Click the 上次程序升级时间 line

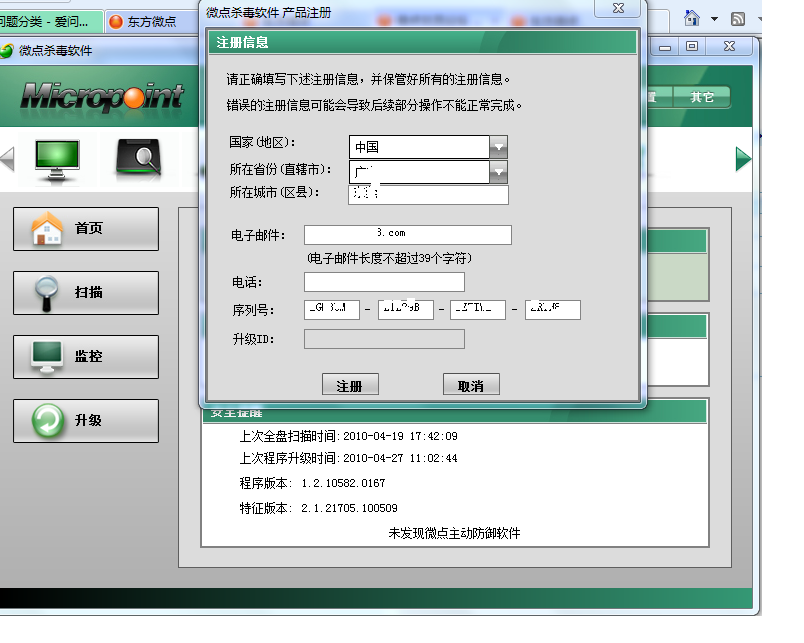coord(348,458)
